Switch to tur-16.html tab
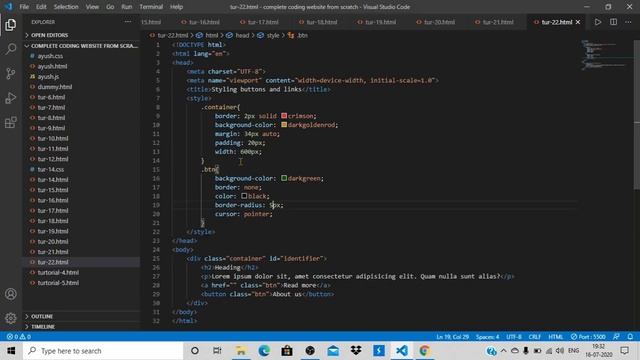 point(204,22)
